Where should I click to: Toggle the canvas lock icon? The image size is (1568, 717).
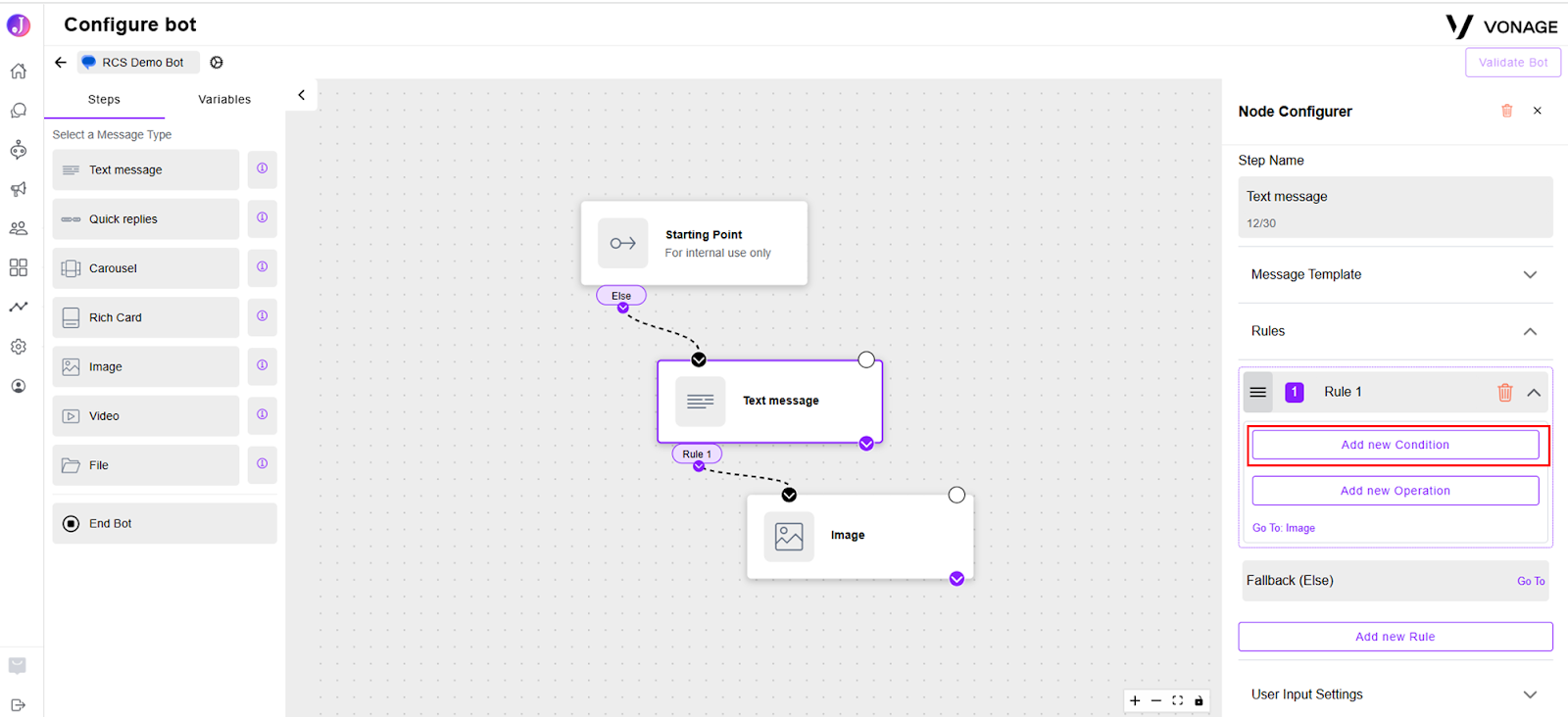(1199, 700)
